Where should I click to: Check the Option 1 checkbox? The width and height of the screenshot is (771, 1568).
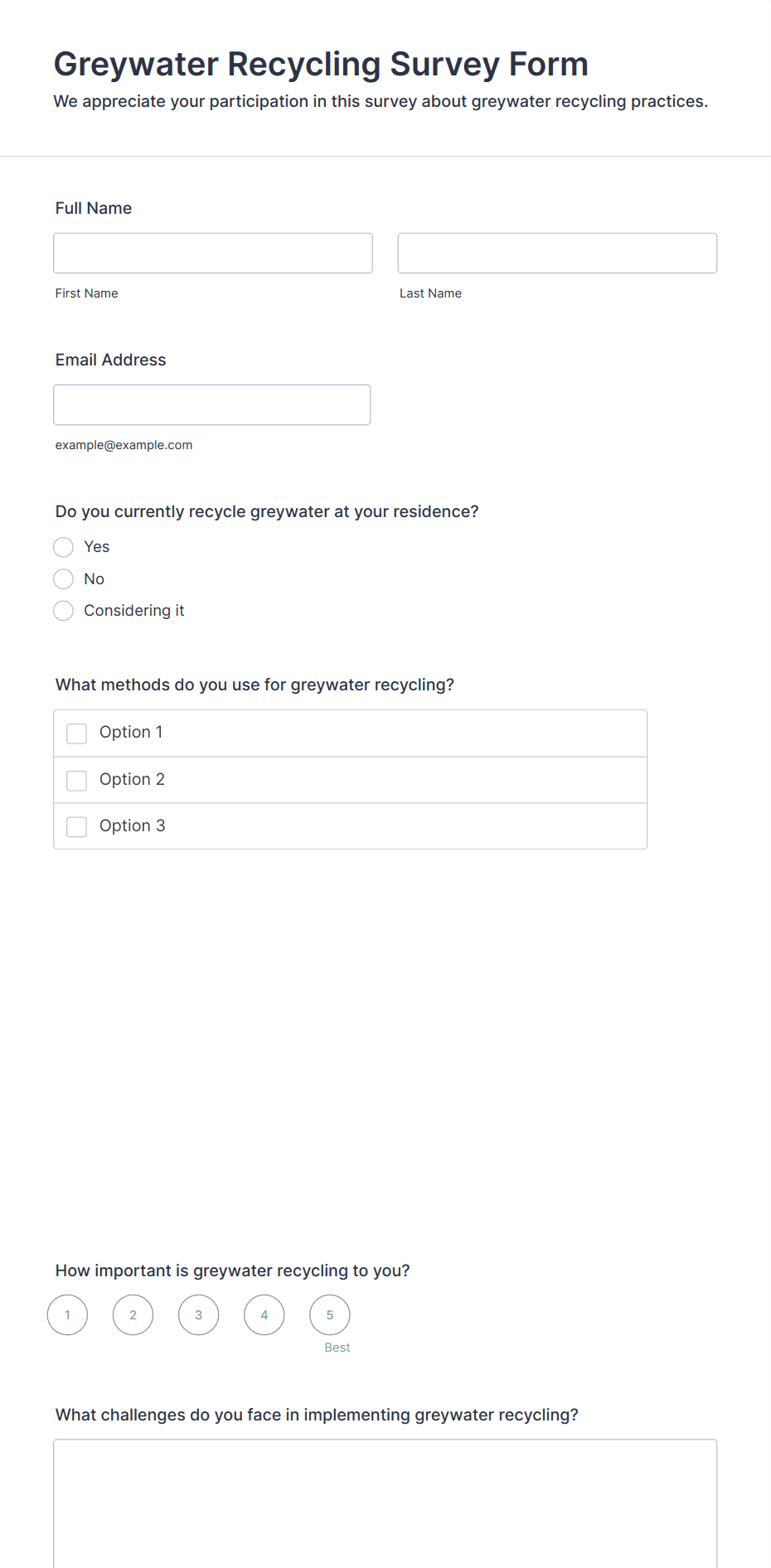pos(77,733)
